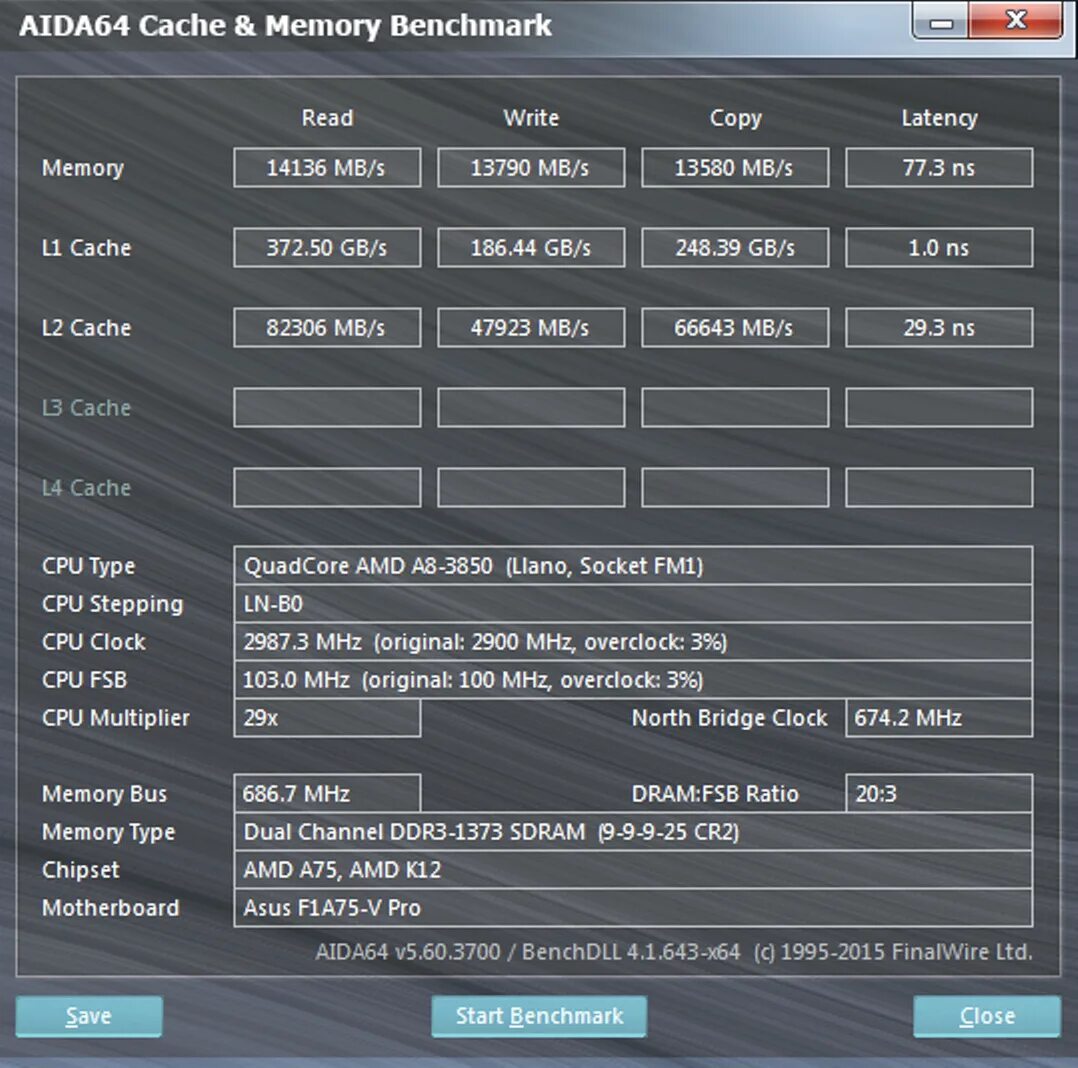The image size is (1078, 1068).
Task: Click the empty L4 Cache Write field
Action: (x=531, y=488)
